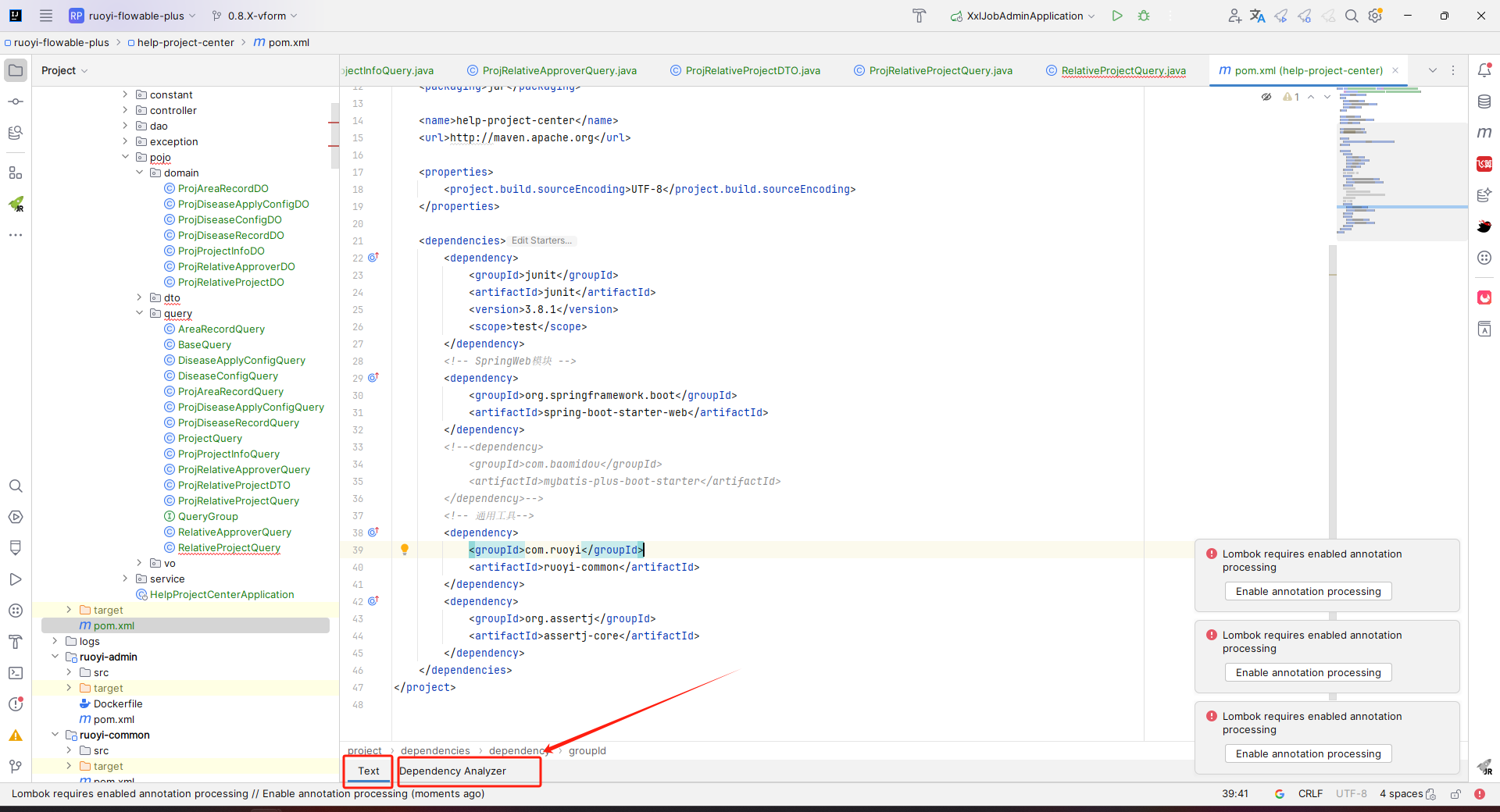The width and height of the screenshot is (1500, 812).
Task: Expand the service folder
Action: [x=125, y=579]
